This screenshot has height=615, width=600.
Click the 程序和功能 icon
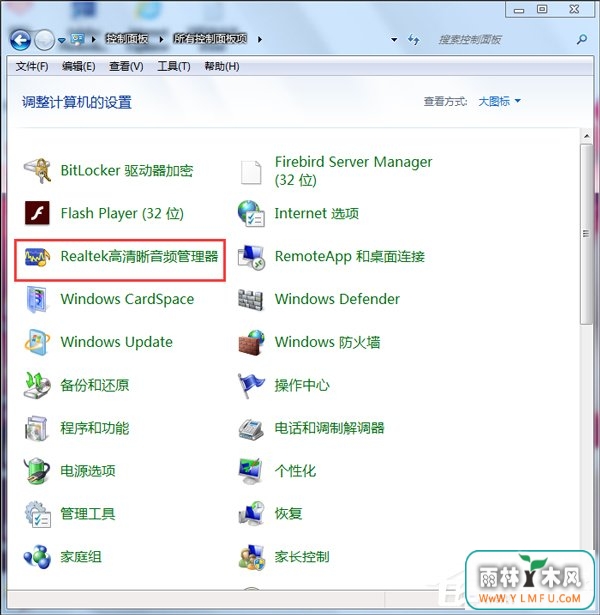[36, 428]
